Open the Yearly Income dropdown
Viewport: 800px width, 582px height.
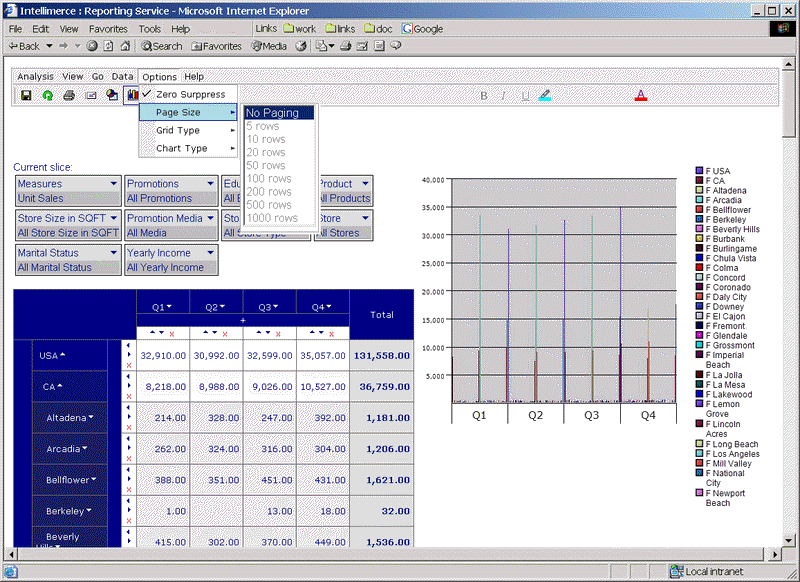point(210,252)
